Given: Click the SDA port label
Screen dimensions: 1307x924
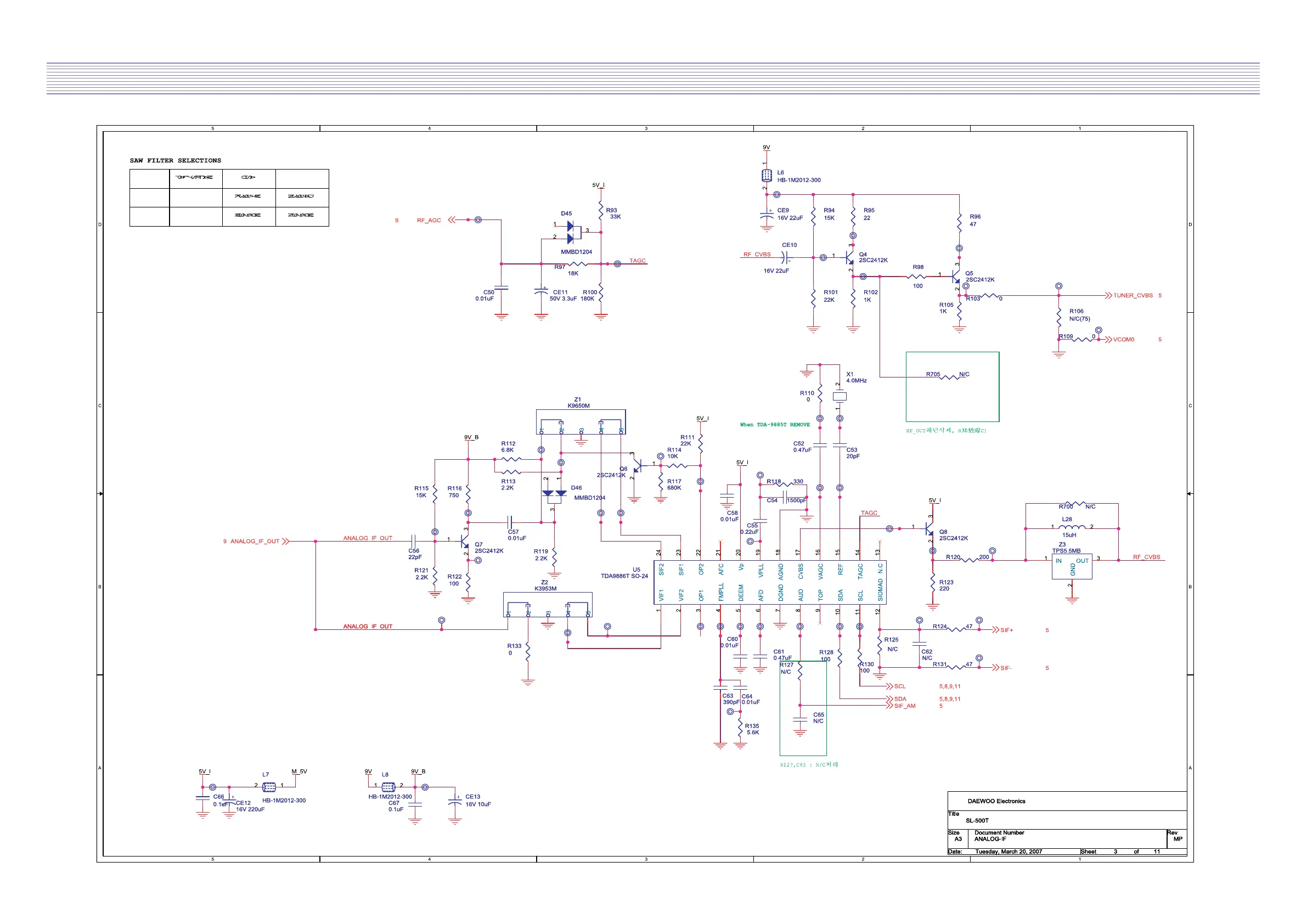Looking at the screenshot, I should pyautogui.click(x=900, y=699).
